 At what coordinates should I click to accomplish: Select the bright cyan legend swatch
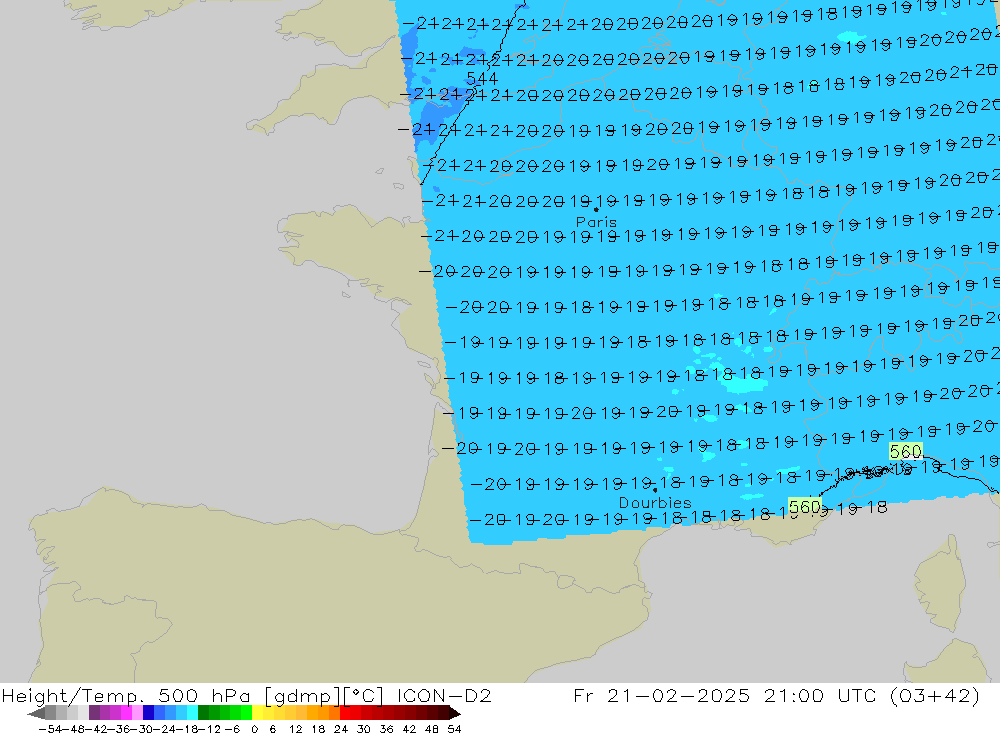(192, 713)
